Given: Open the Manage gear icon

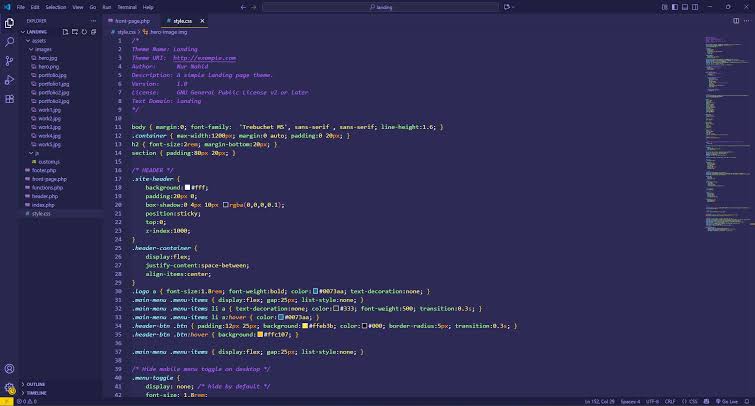Looking at the screenshot, I should pos(9,388).
